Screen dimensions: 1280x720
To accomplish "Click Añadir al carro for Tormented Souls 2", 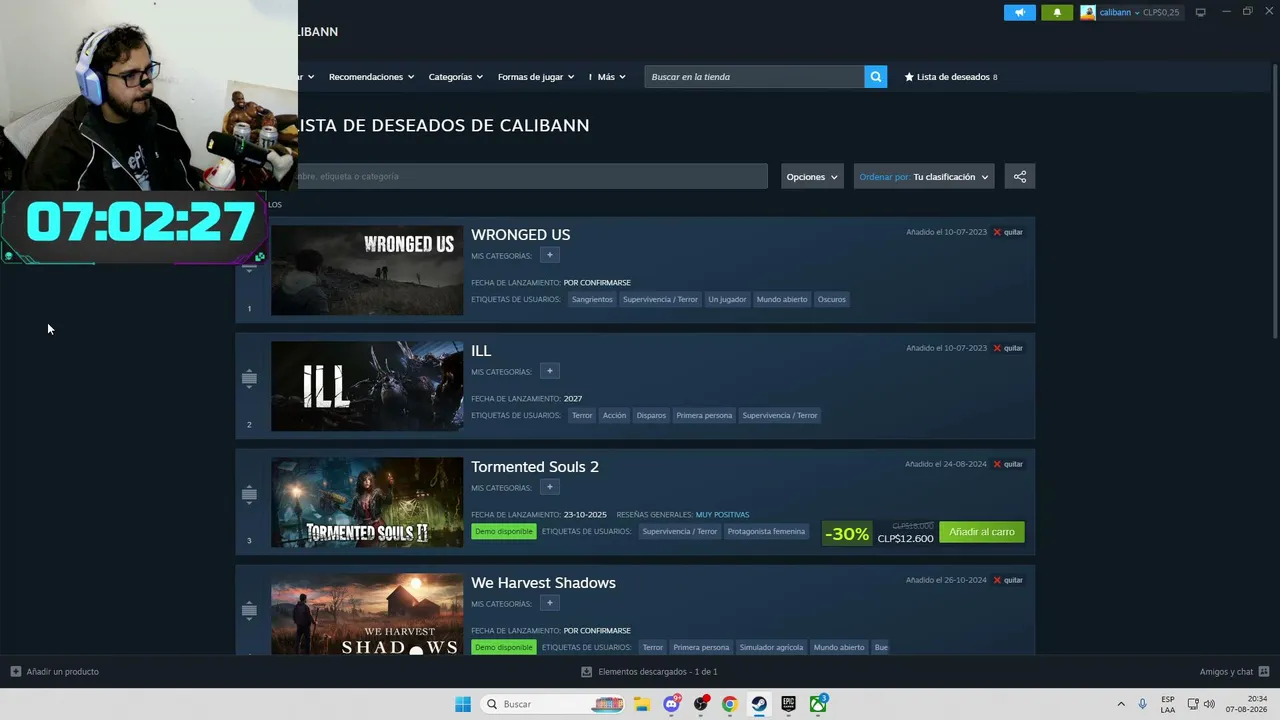I will [982, 532].
